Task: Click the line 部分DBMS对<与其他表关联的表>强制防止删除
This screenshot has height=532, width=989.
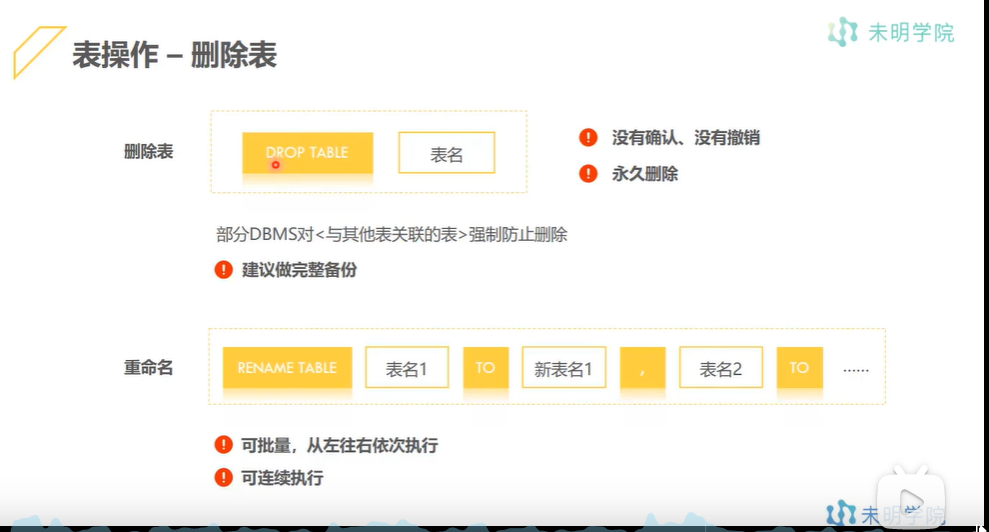Action: [x=392, y=235]
